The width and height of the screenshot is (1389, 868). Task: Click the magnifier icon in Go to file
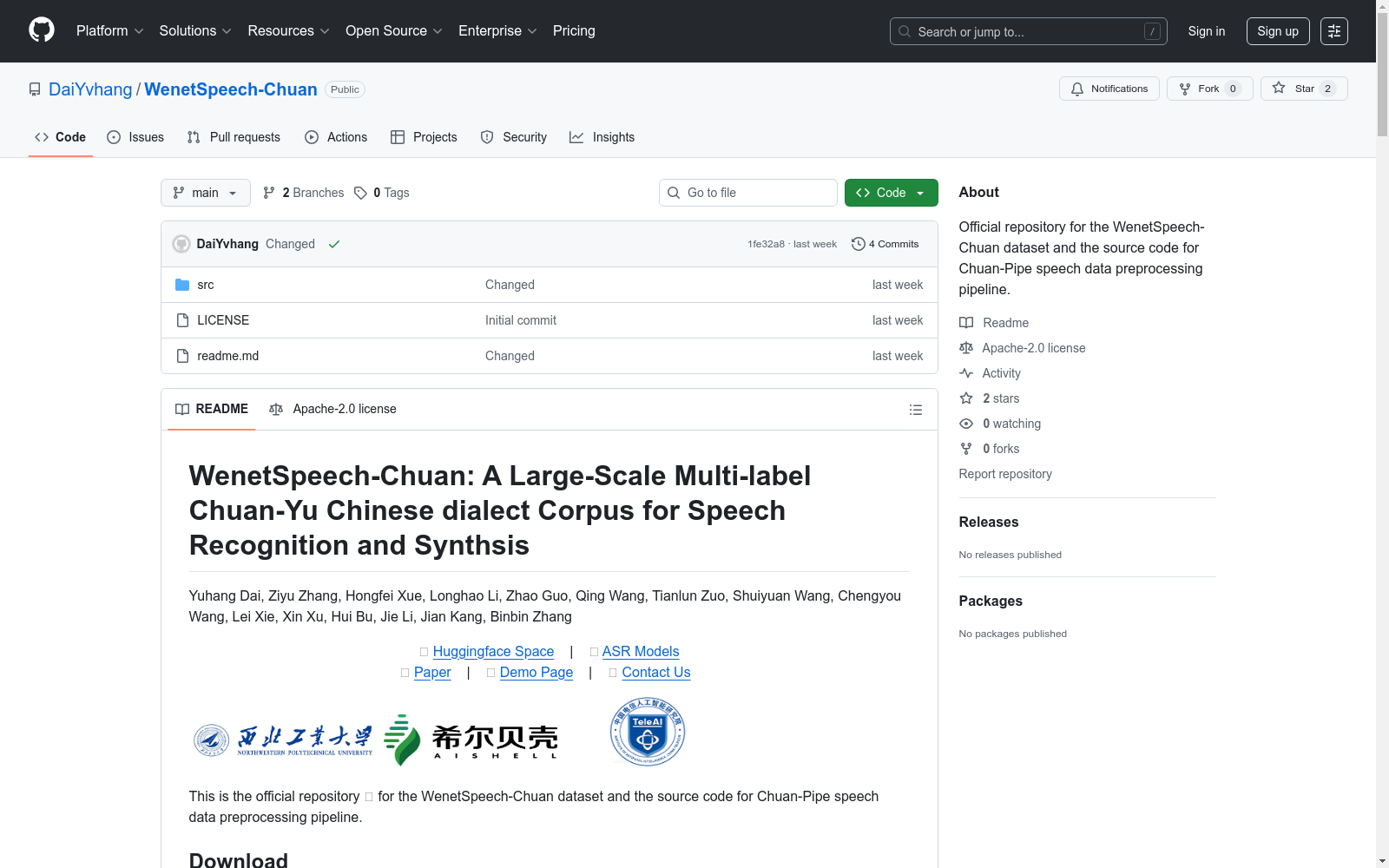click(x=674, y=193)
